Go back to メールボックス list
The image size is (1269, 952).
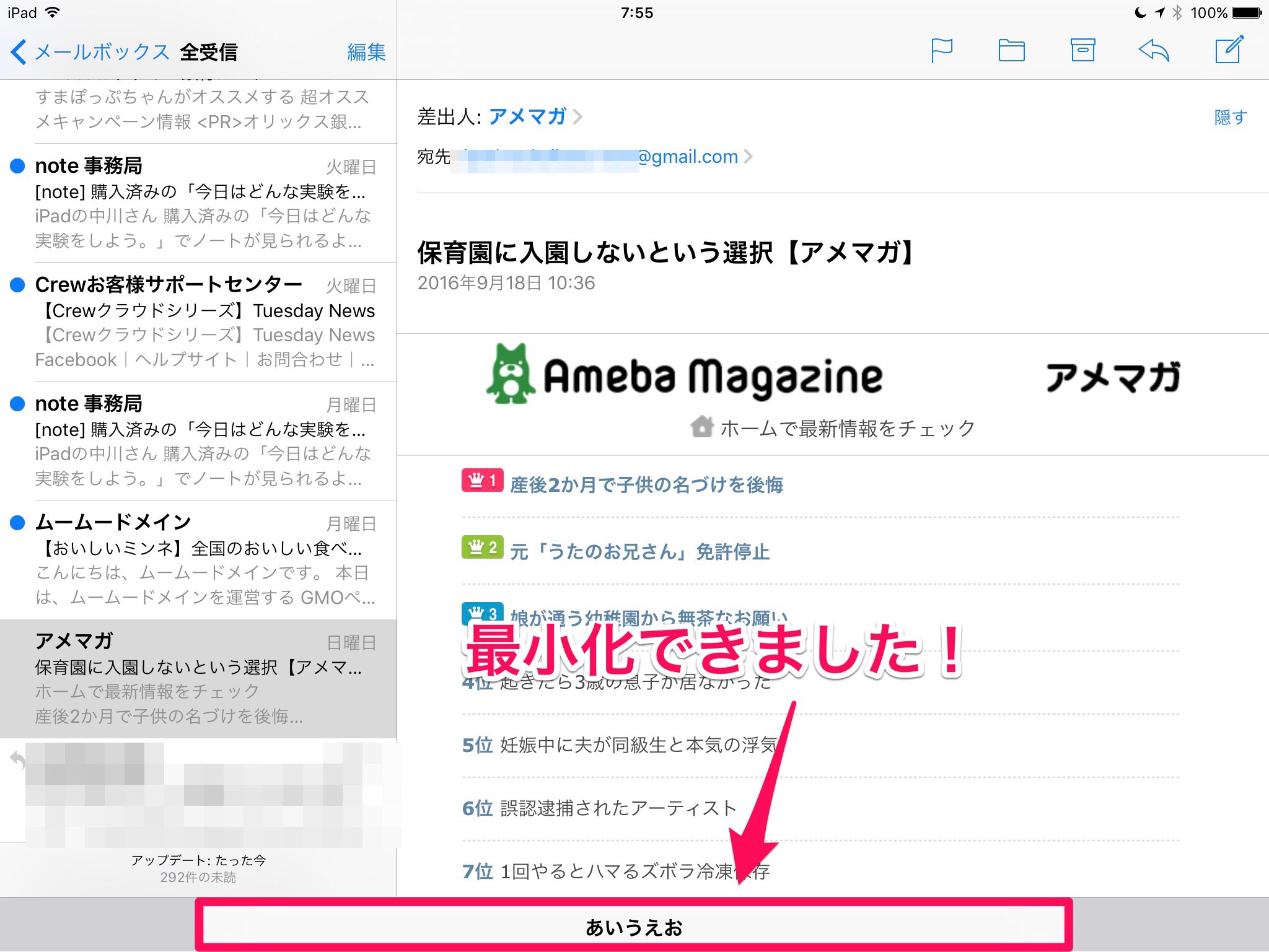tap(90, 52)
